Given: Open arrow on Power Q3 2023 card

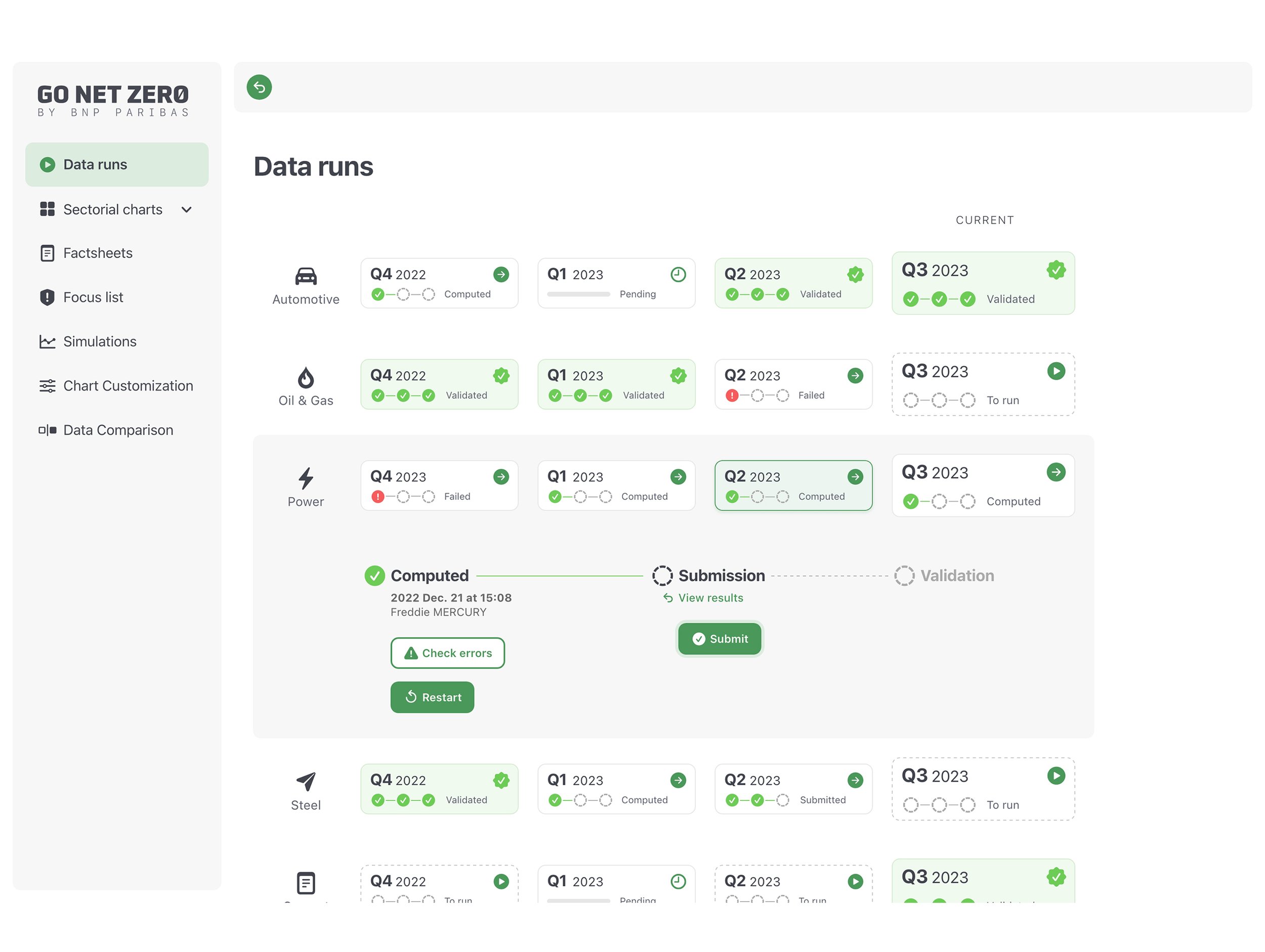Looking at the screenshot, I should point(1056,472).
